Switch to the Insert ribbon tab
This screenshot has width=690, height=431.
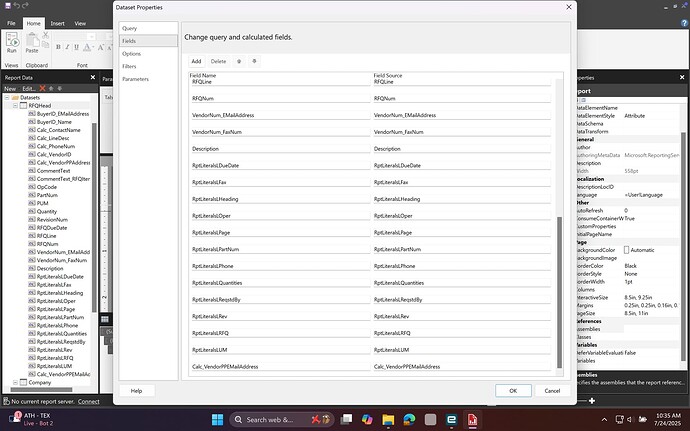click(57, 23)
